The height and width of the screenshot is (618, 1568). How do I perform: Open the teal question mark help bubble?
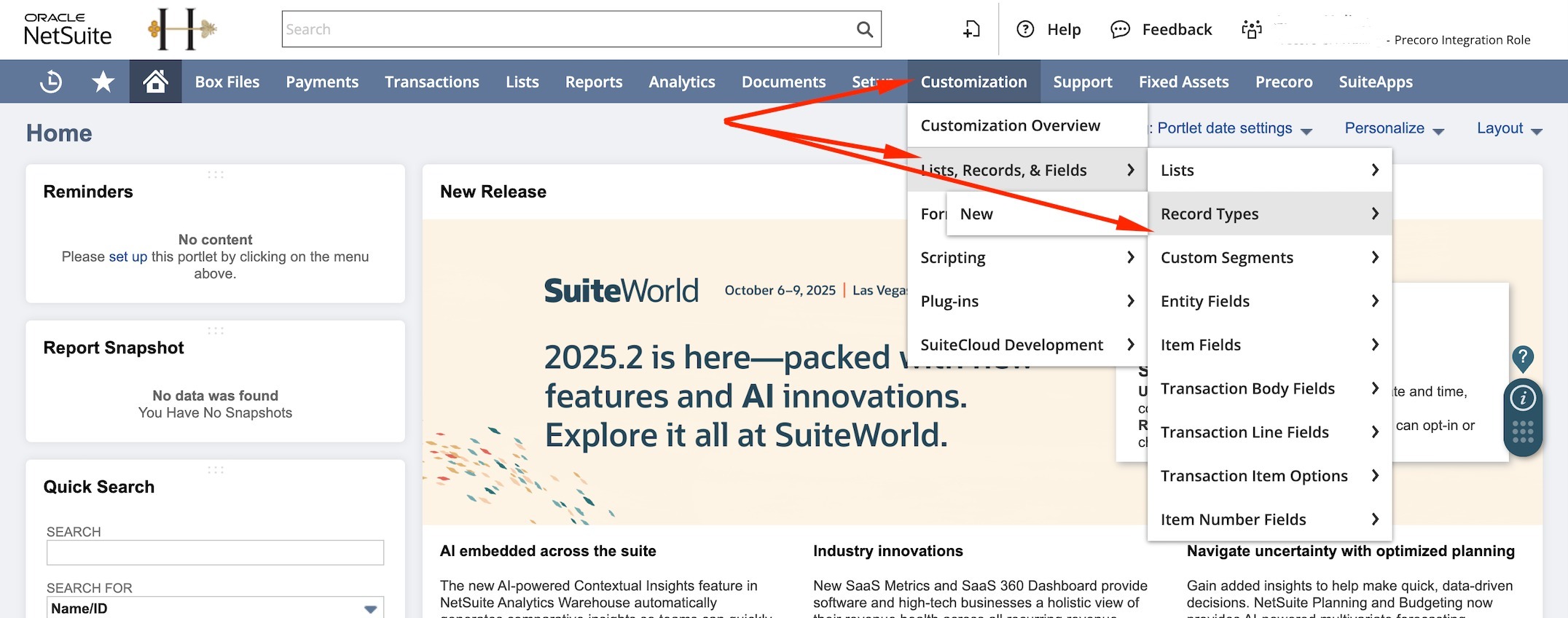click(x=1523, y=358)
